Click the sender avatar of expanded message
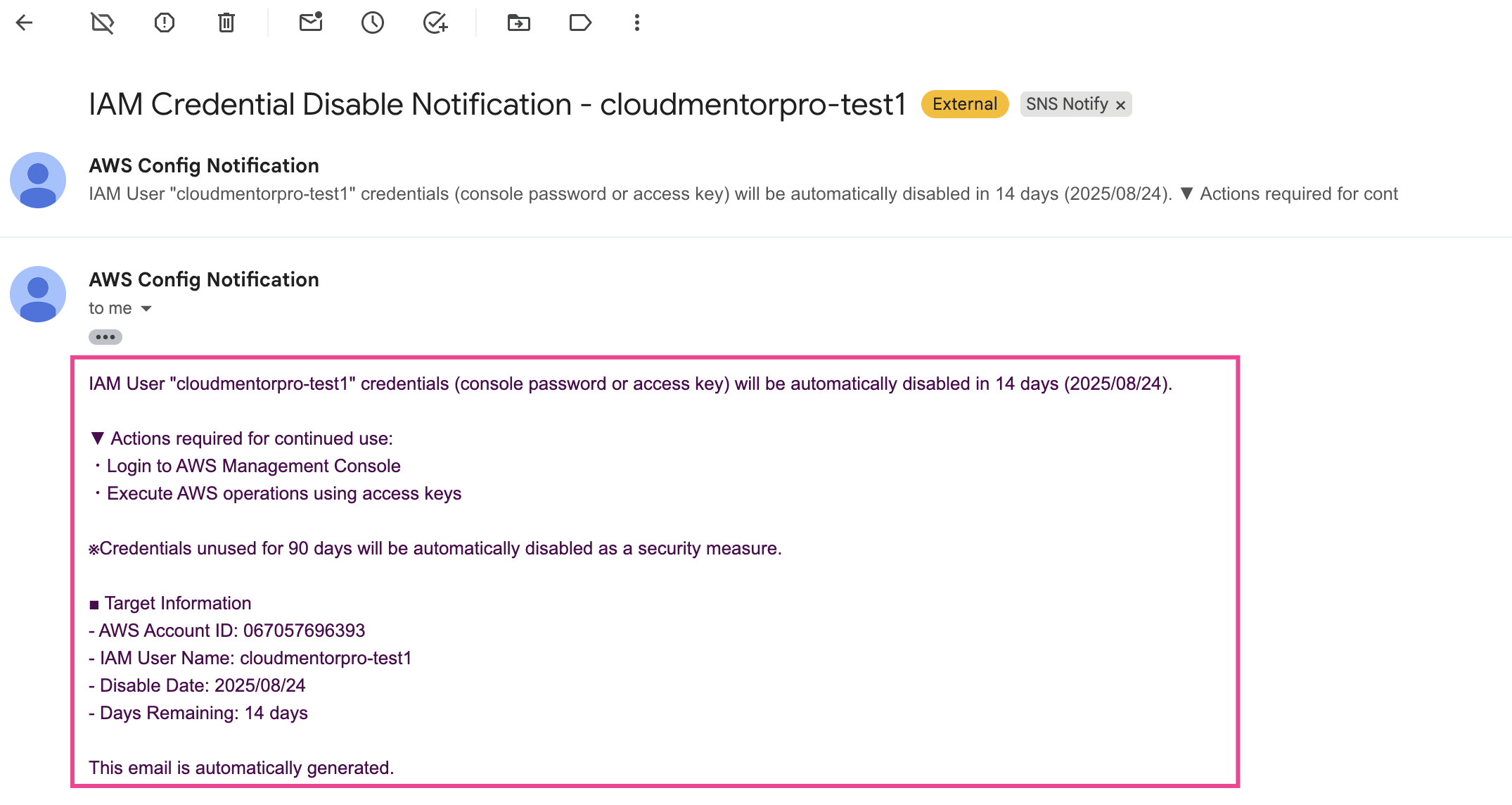This screenshot has height=805, width=1512. [38, 294]
